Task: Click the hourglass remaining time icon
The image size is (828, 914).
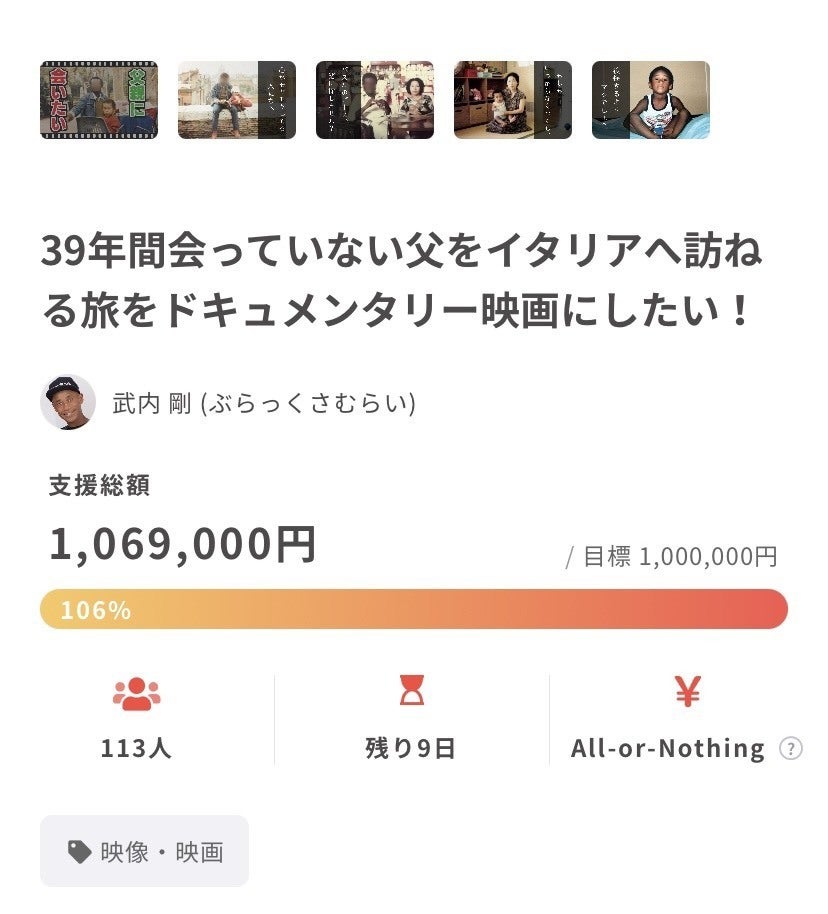Action: coord(412,692)
